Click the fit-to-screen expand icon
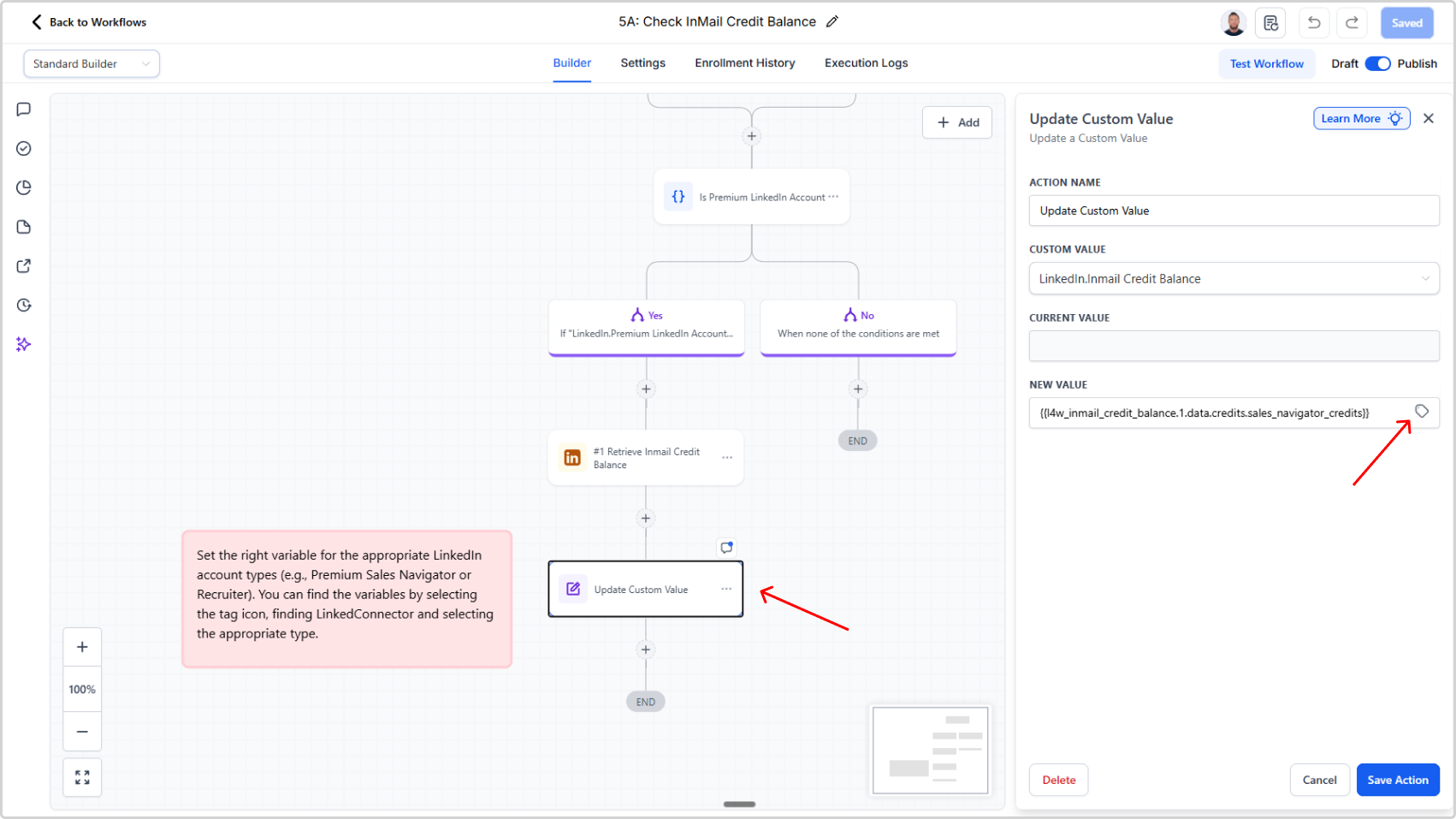 pyautogui.click(x=82, y=777)
